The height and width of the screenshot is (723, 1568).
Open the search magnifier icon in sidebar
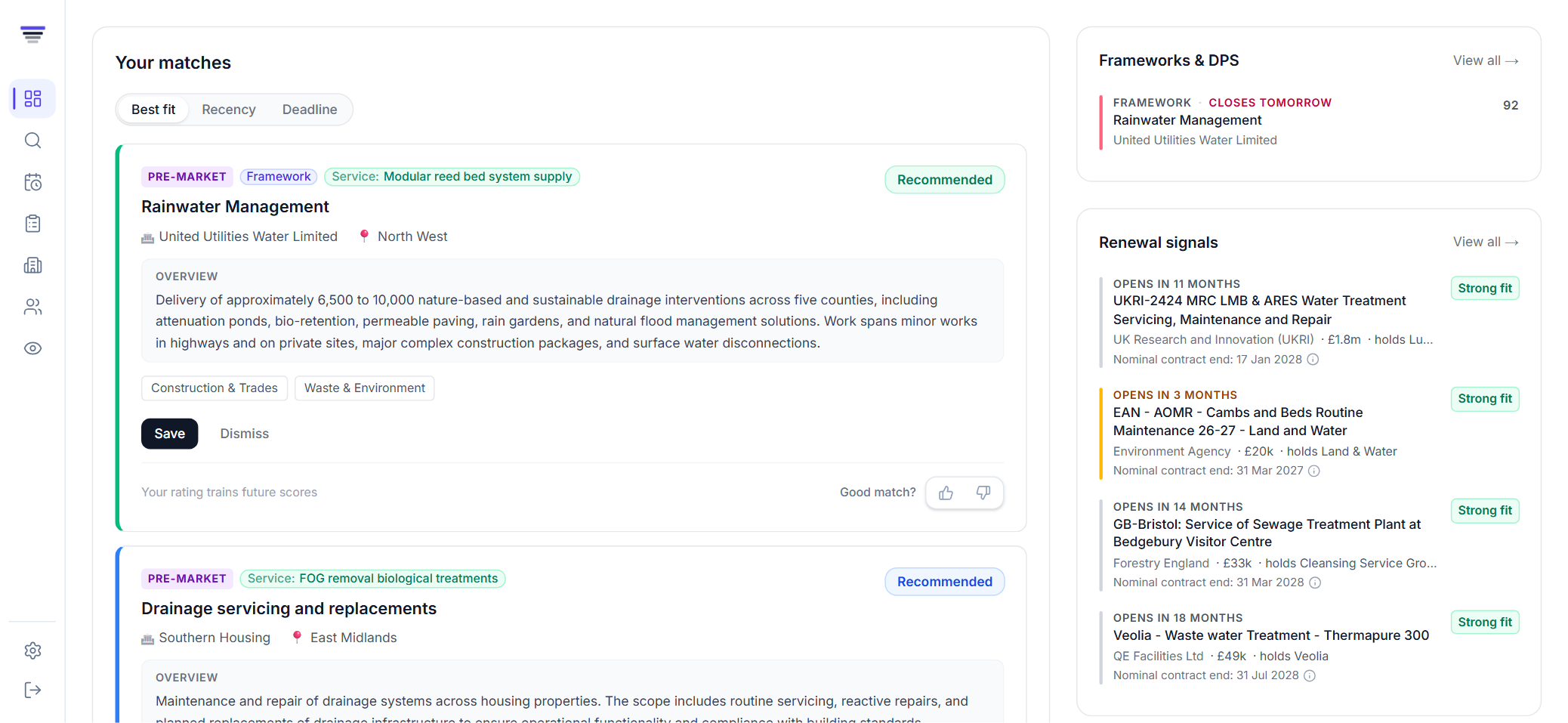[x=32, y=141]
